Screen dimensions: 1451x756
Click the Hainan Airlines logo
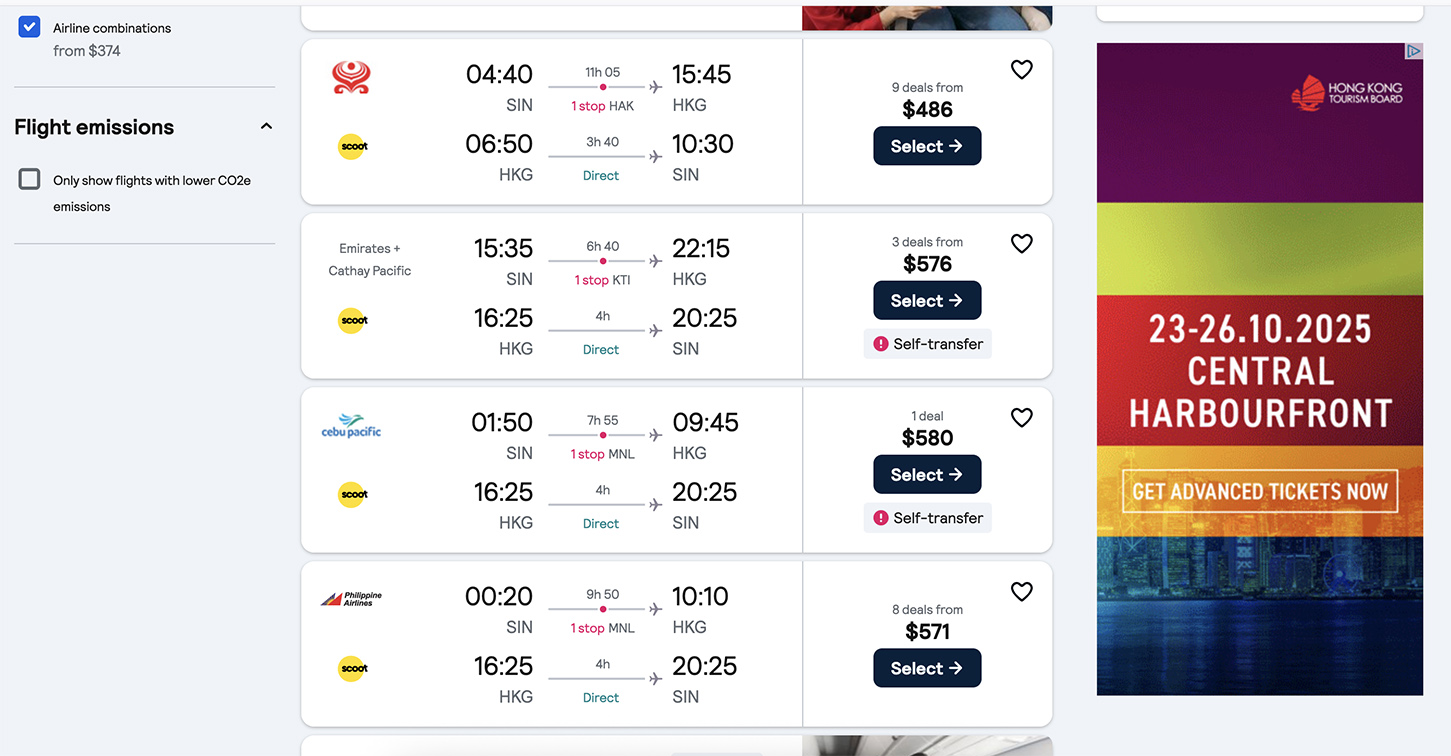(x=351, y=77)
